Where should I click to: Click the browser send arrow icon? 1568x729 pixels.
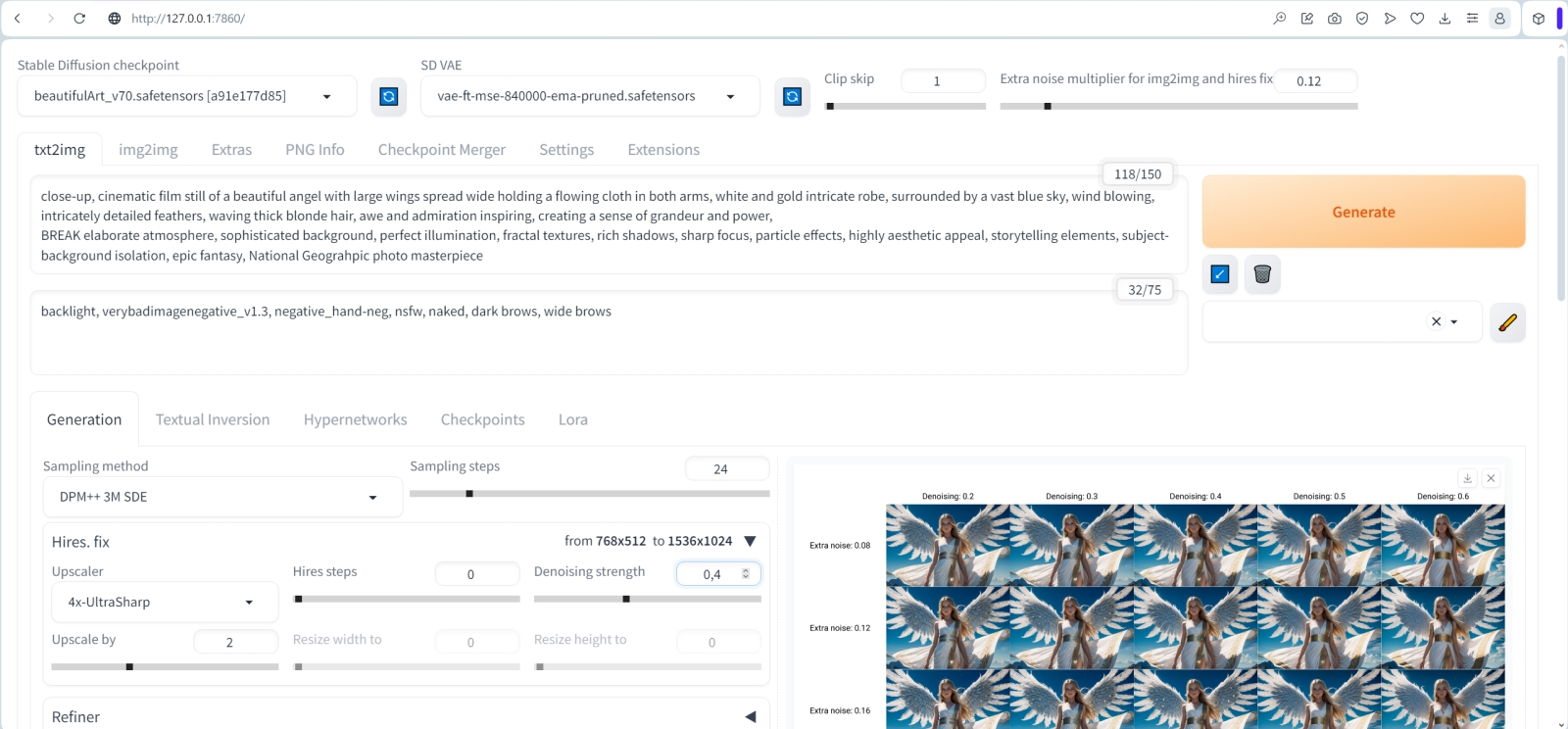click(x=1390, y=19)
